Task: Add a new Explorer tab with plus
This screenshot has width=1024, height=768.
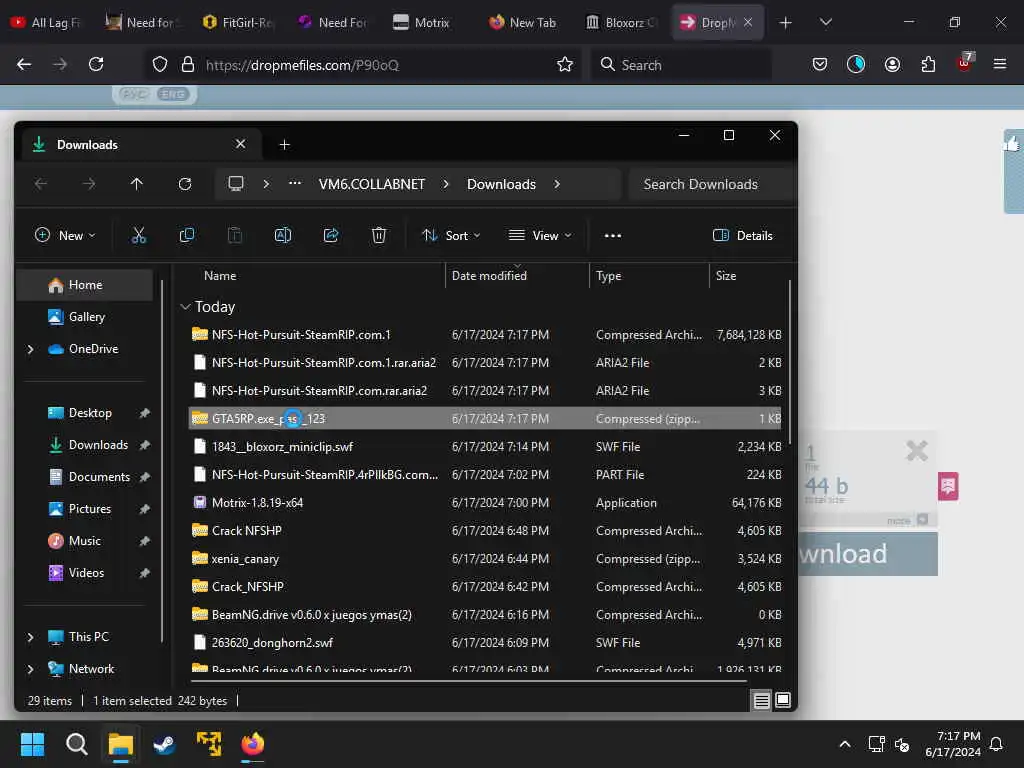Action: pos(285,144)
